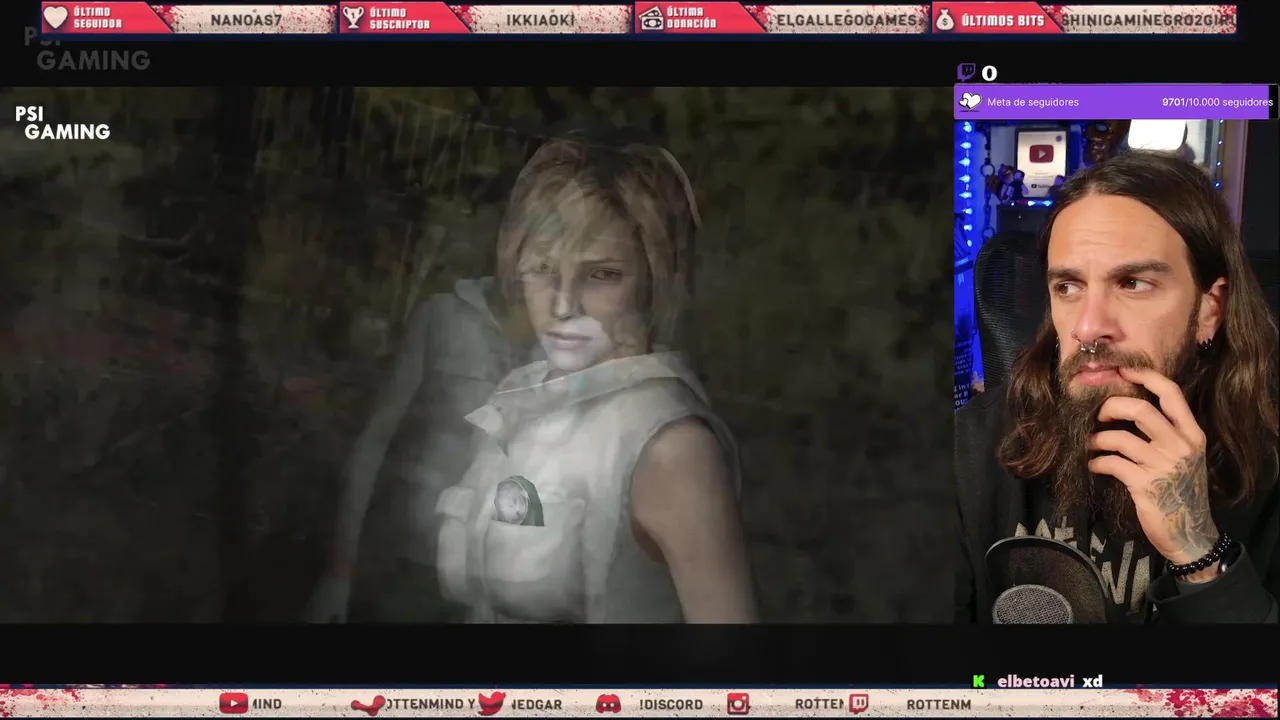Click the Twitch icon in the bottom social bar
Image resolution: width=1280 pixels, height=720 pixels.
pos(858,704)
